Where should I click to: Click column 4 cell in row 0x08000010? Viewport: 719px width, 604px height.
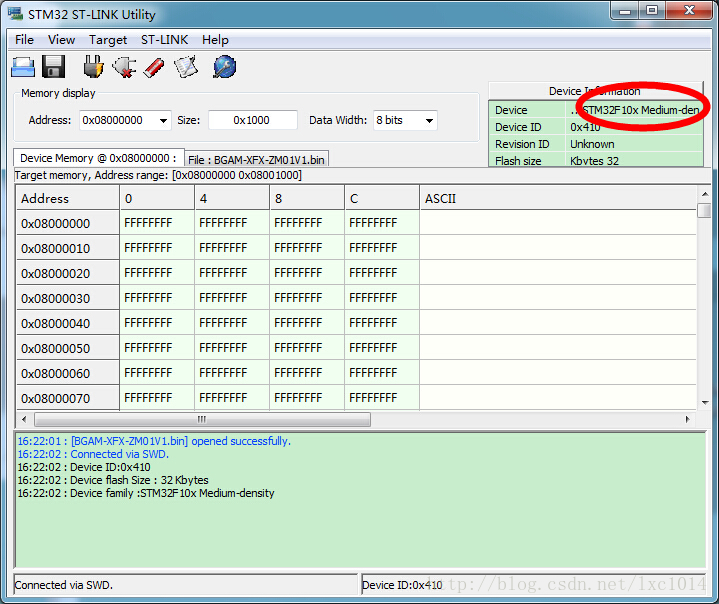pyautogui.click(x=232, y=248)
